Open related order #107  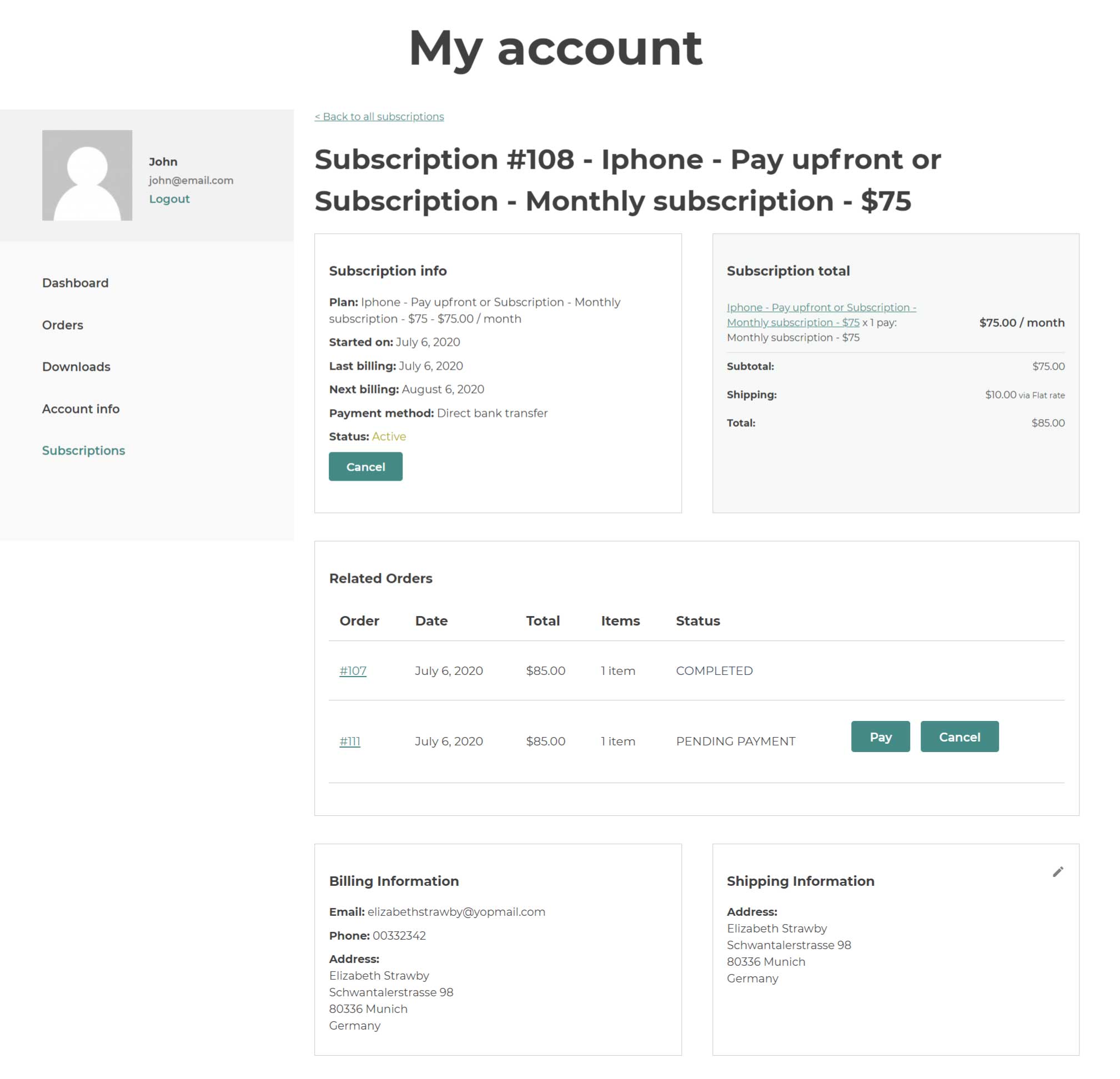(x=353, y=670)
